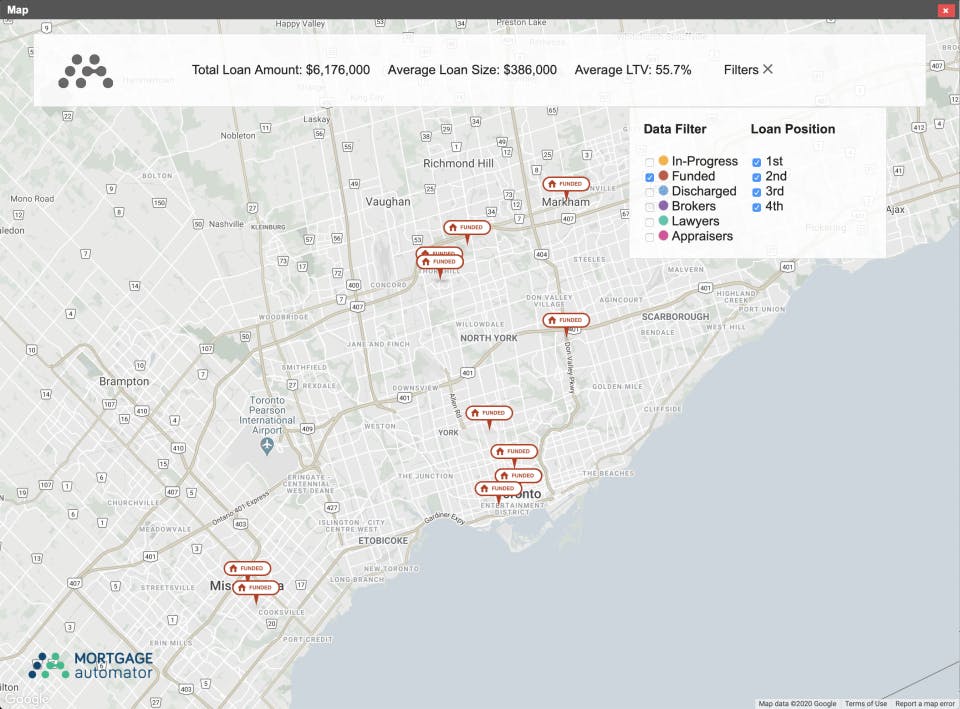Click the Toronto Pearson airport pin icon
The width and height of the screenshot is (960, 709).
point(266,446)
